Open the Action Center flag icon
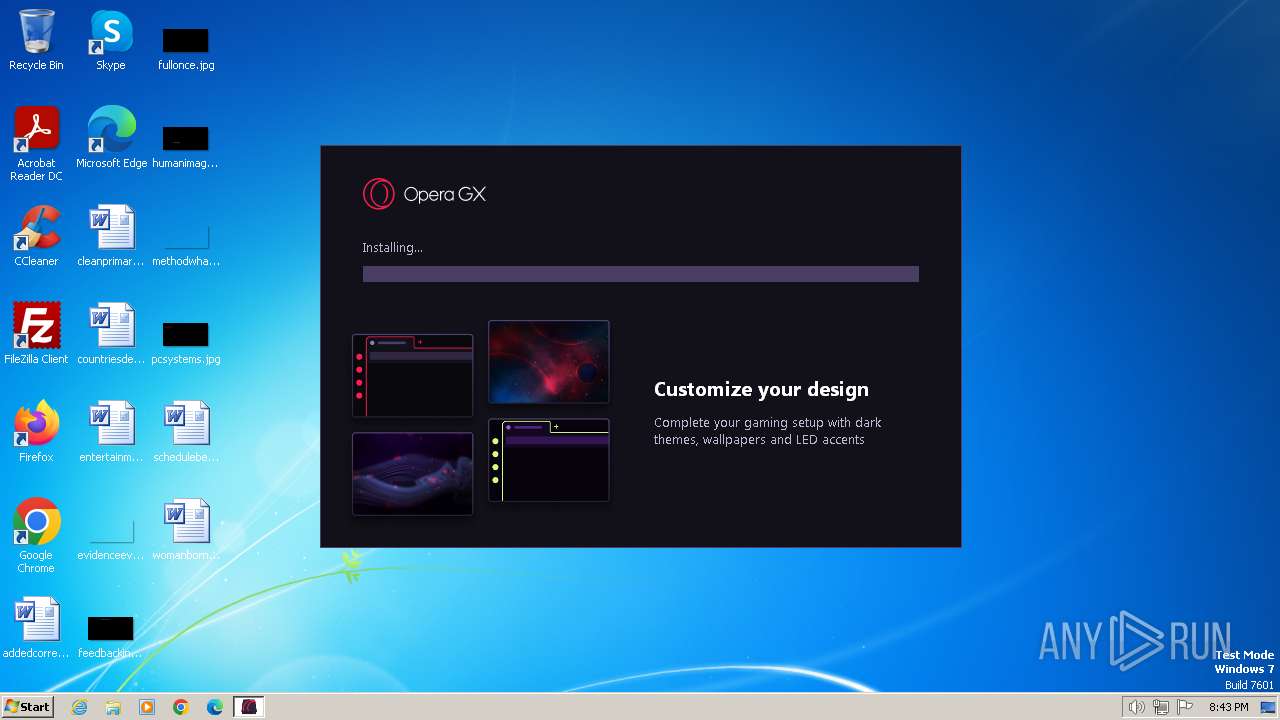The width and height of the screenshot is (1280, 720). (1185, 707)
